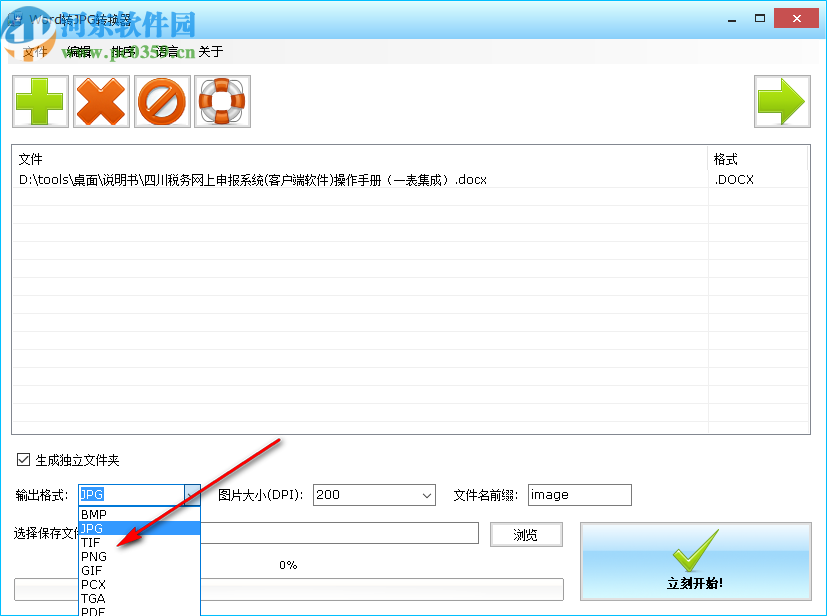
Task: Open the 语言 menu
Action: click(168, 52)
